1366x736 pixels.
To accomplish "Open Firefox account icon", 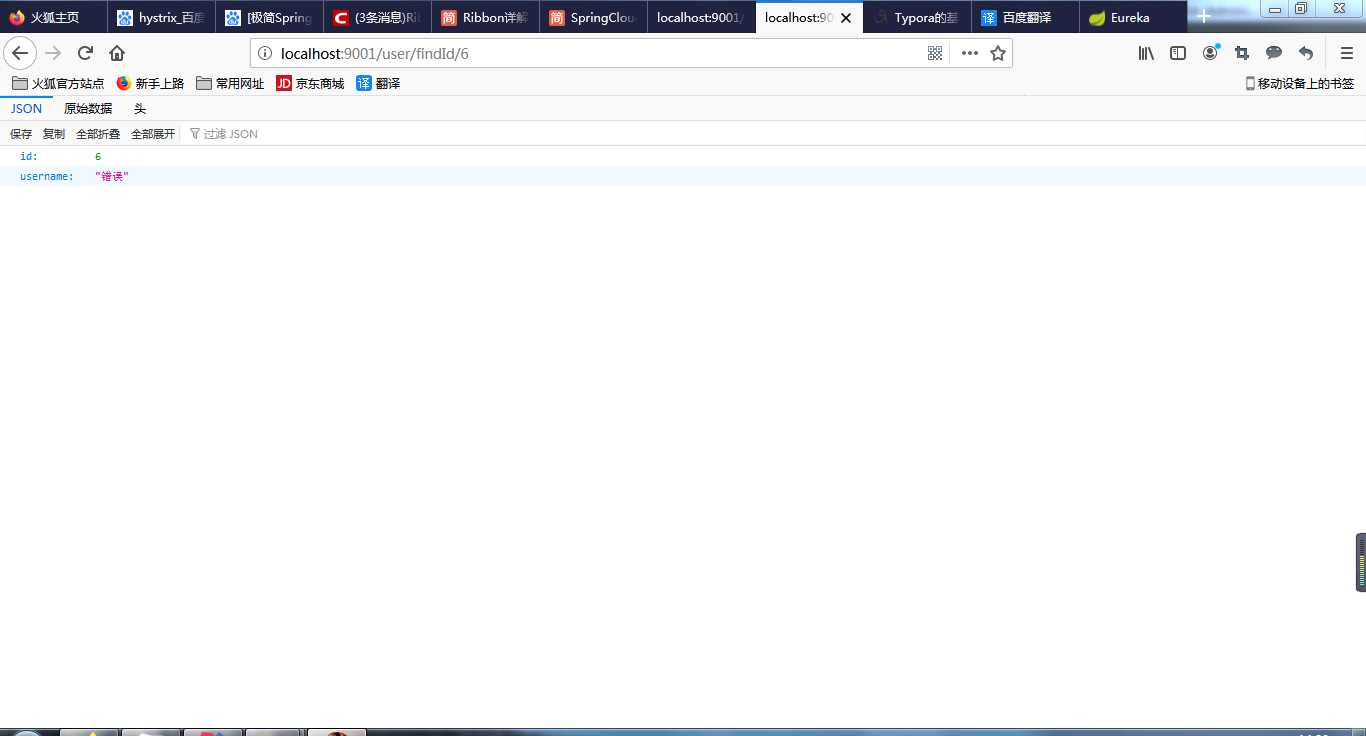I will click(1211, 53).
